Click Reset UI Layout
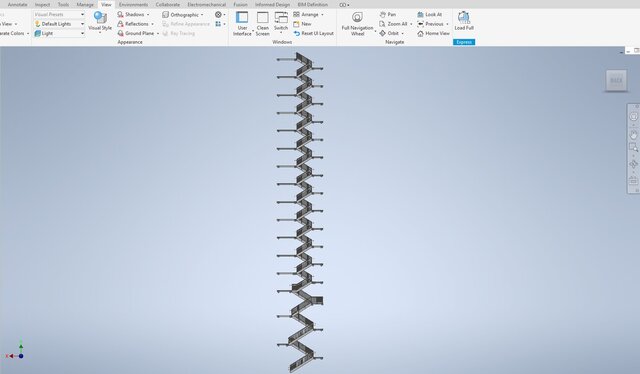 313,33
